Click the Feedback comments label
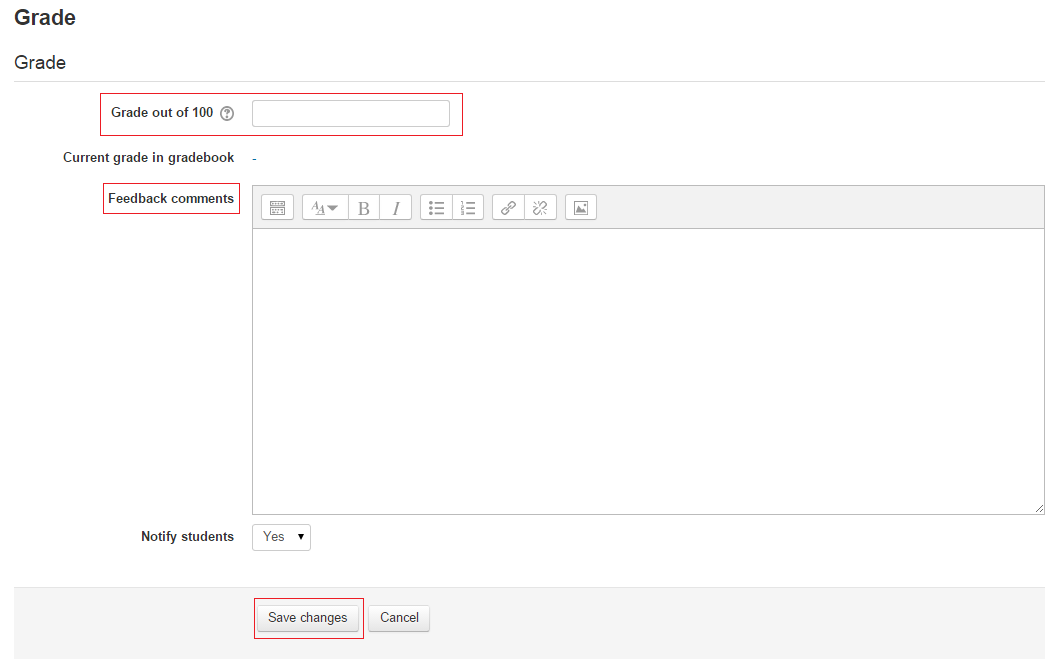The image size is (1056, 665). 171,199
